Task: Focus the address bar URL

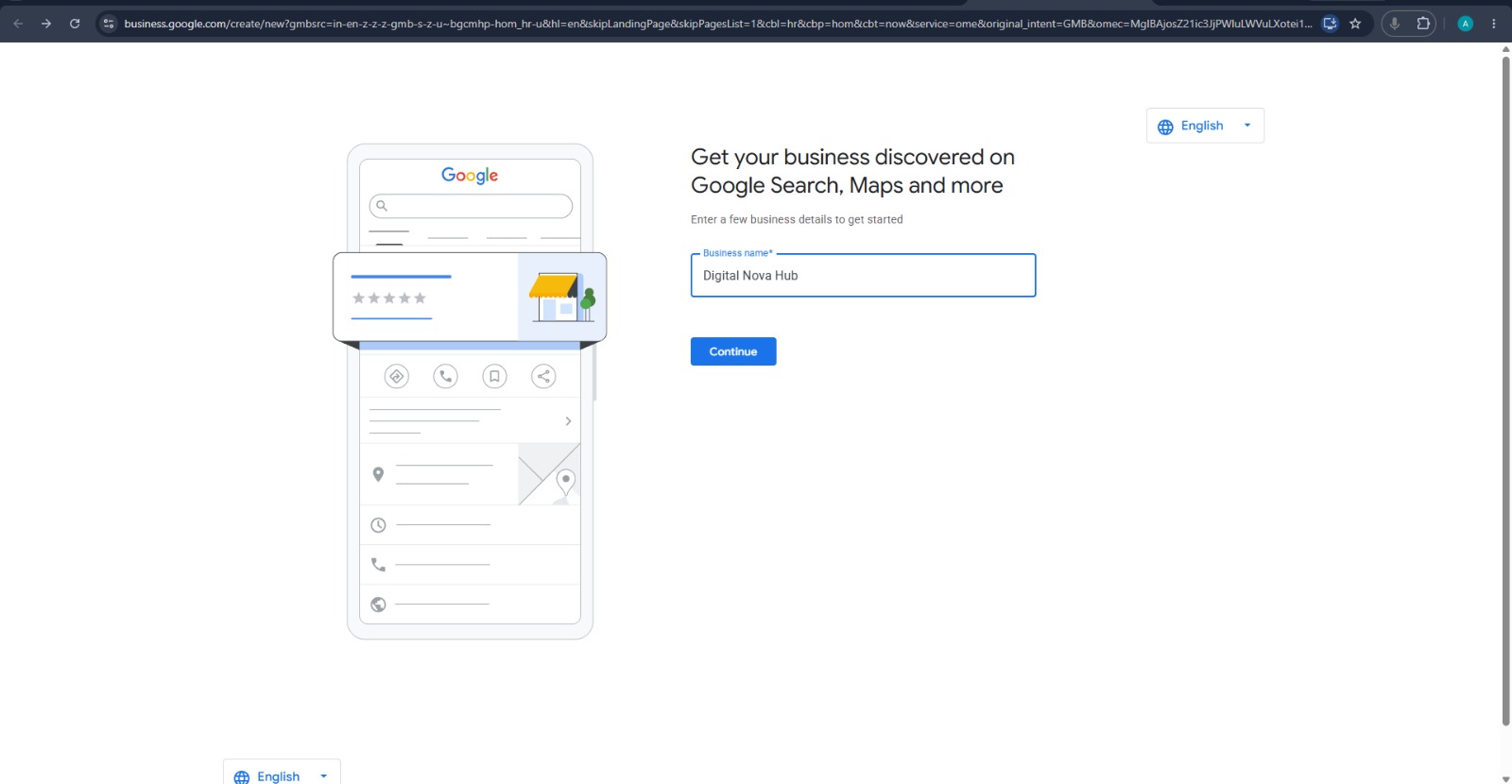Action: point(718,24)
